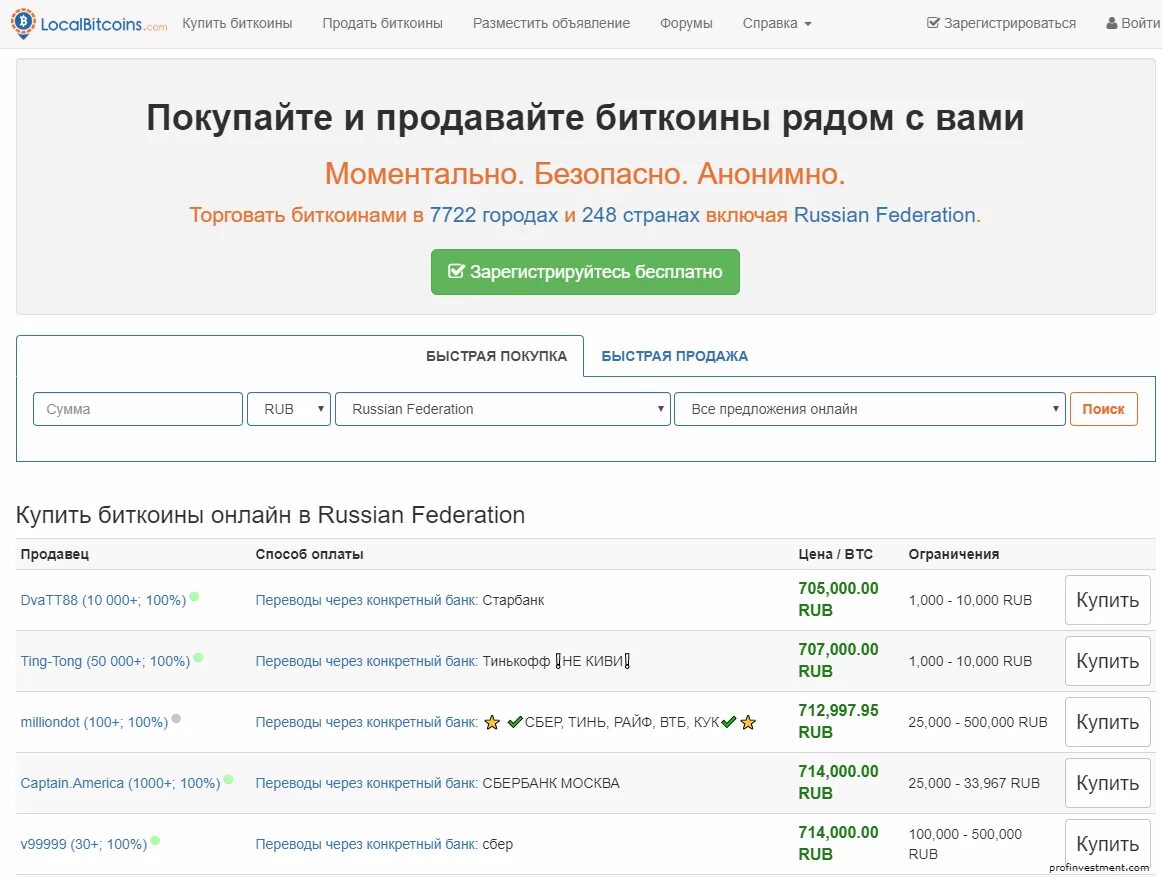The width and height of the screenshot is (1162, 877).
Task: Click green status dot of Captain.America
Action: coord(228,778)
